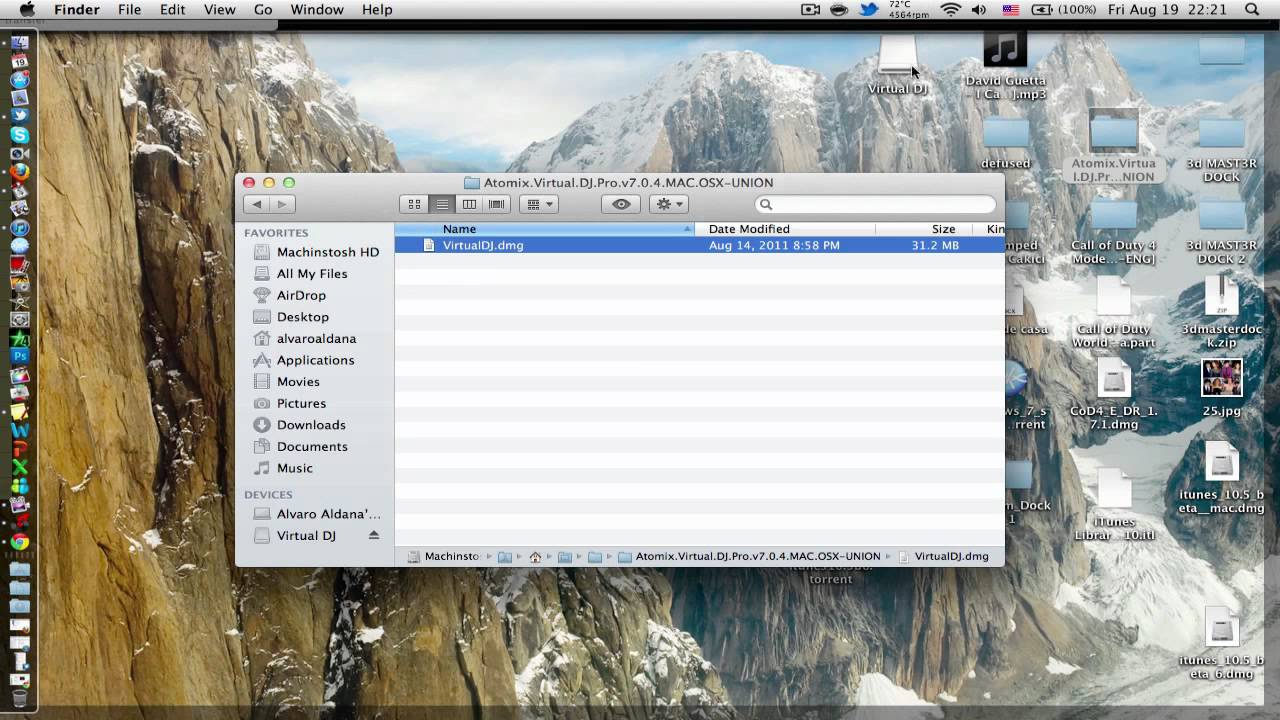Open the Finder menu
1280x720 pixels.
pos(77,10)
